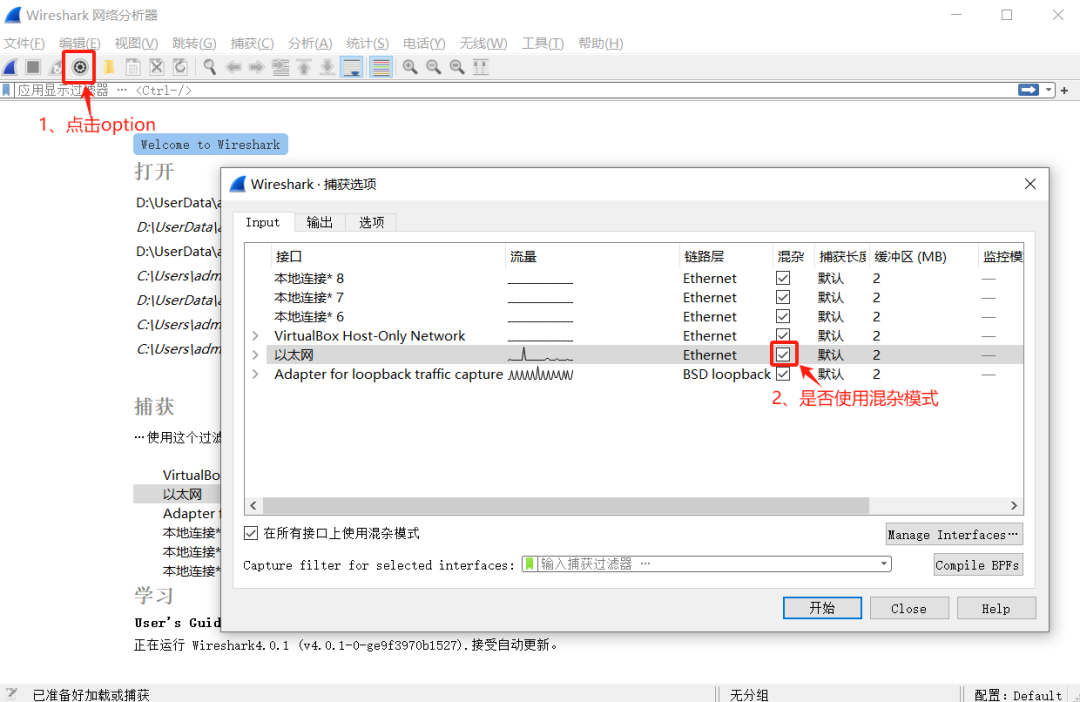Click capture filter green bookmark icon

529,564
